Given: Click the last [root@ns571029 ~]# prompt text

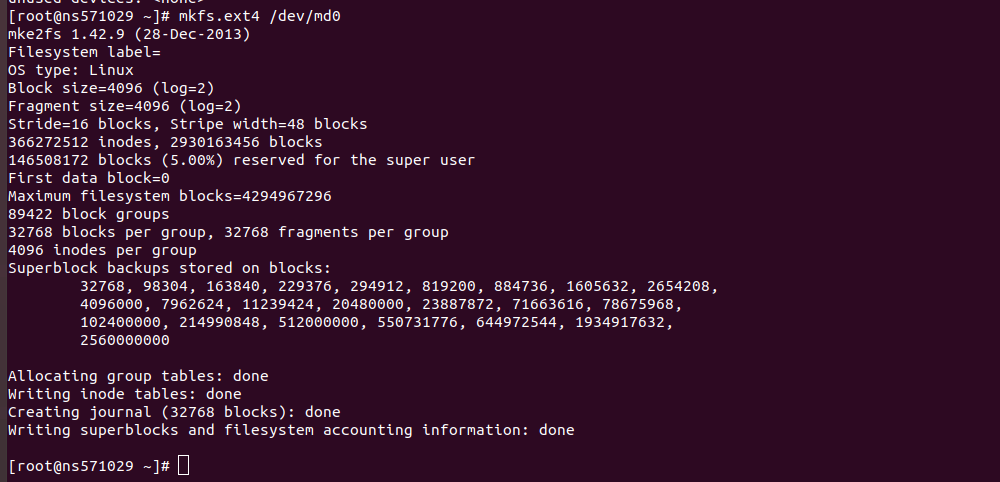Looking at the screenshot, I should click(x=89, y=466).
